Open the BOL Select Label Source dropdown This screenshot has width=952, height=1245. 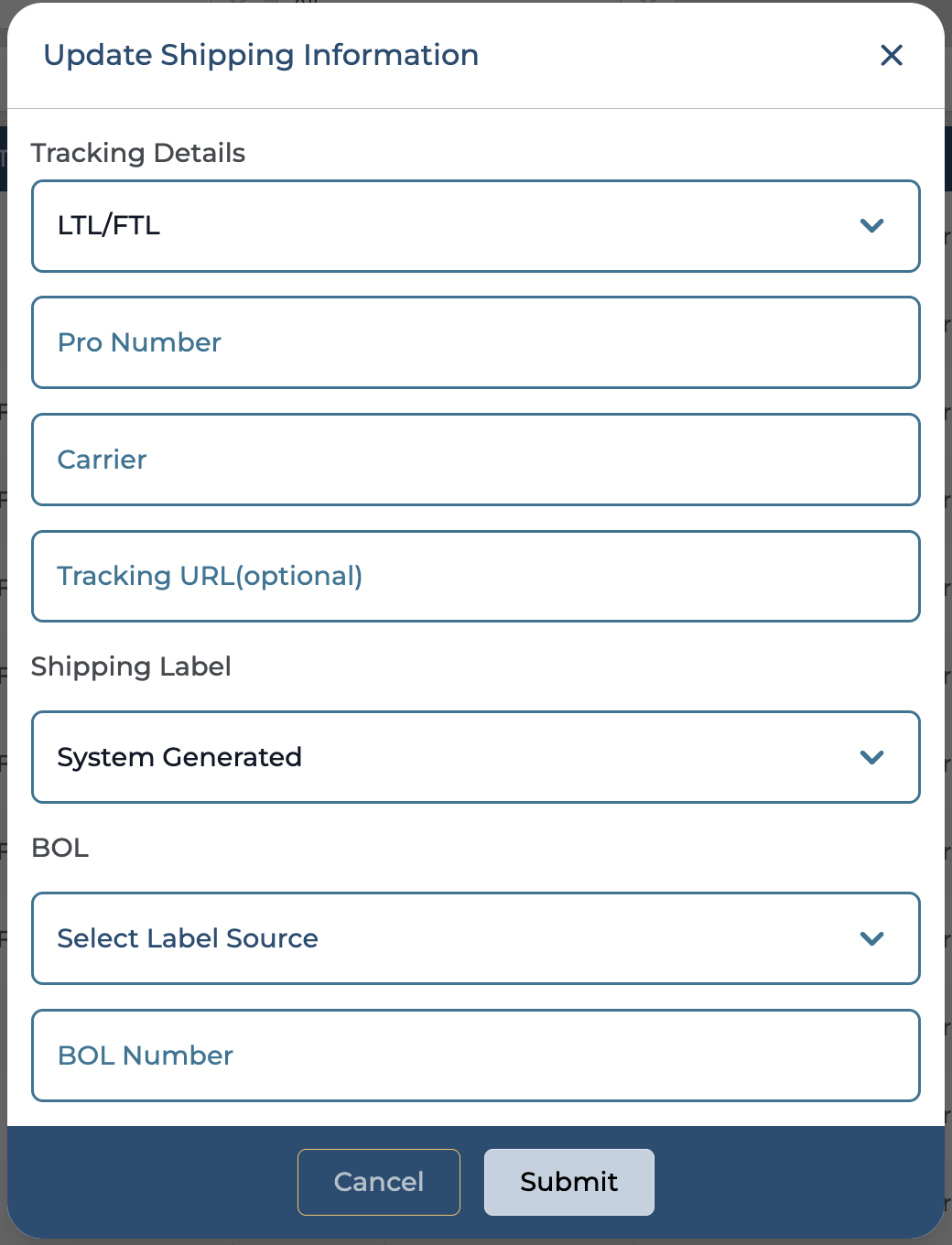(475, 938)
